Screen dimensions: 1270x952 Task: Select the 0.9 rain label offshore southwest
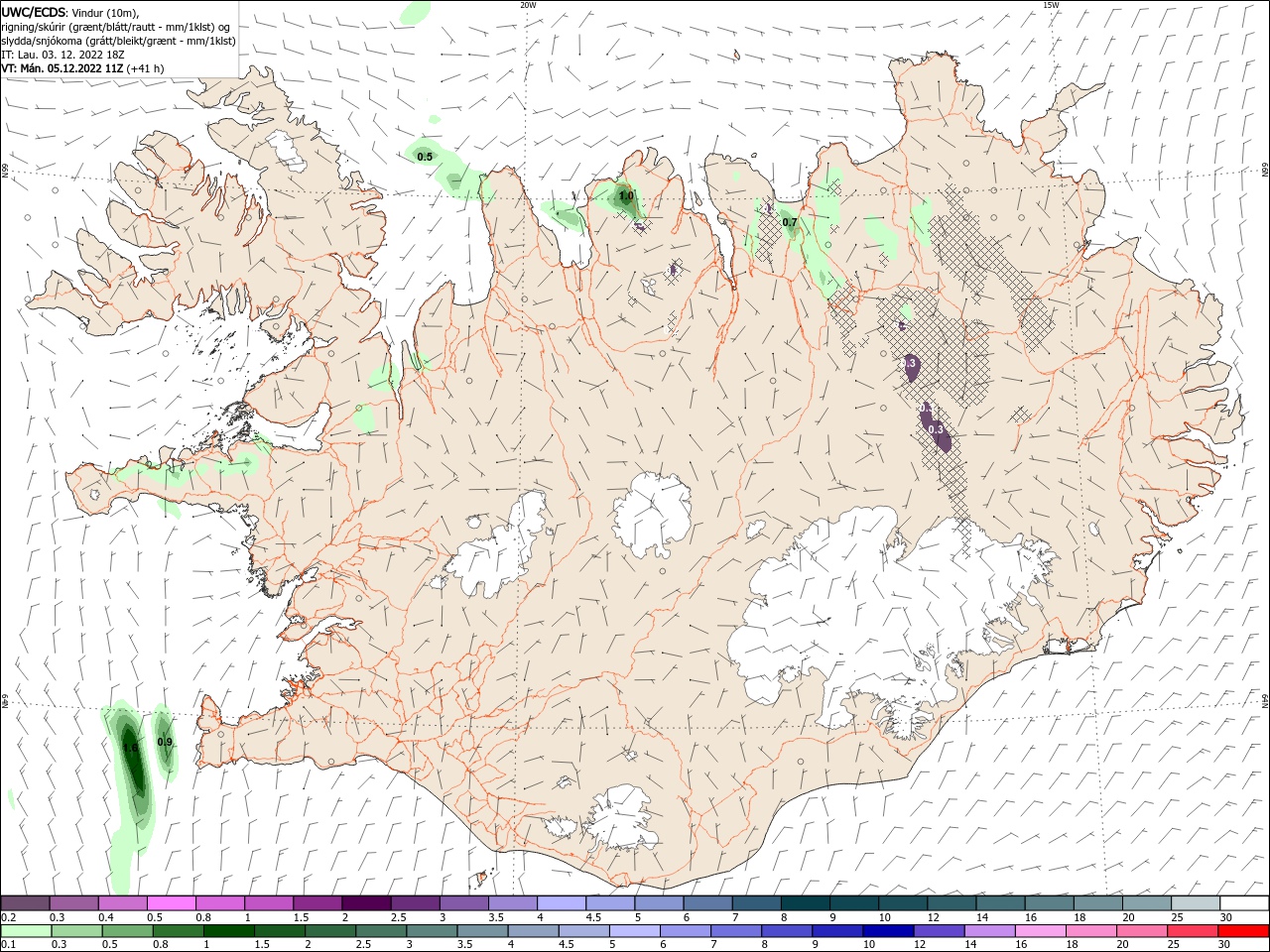pyautogui.click(x=165, y=742)
